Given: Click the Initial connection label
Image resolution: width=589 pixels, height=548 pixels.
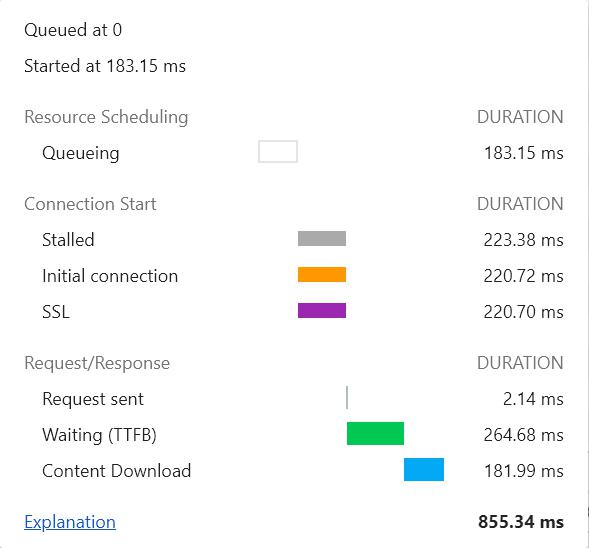Looking at the screenshot, I should [110, 276].
